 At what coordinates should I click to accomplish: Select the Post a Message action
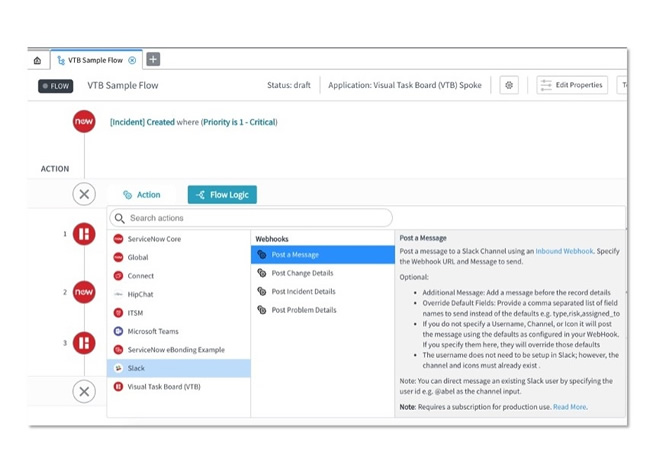point(323,255)
